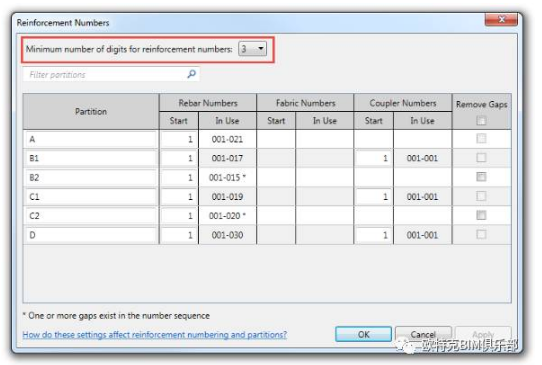
Task: Click rebar In Use value 001-017
Action: (x=227, y=158)
